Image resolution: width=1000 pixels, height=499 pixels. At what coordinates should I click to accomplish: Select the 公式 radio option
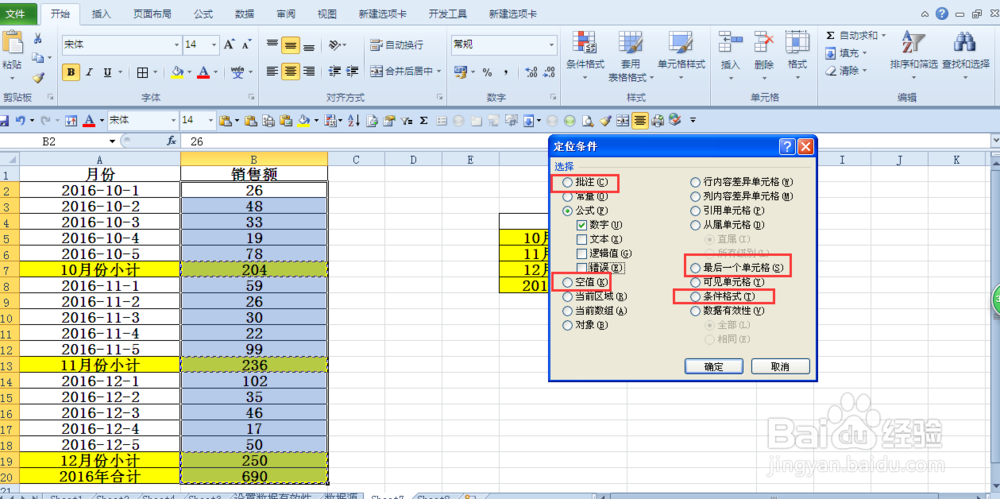pyautogui.click(x=567, y=211)
